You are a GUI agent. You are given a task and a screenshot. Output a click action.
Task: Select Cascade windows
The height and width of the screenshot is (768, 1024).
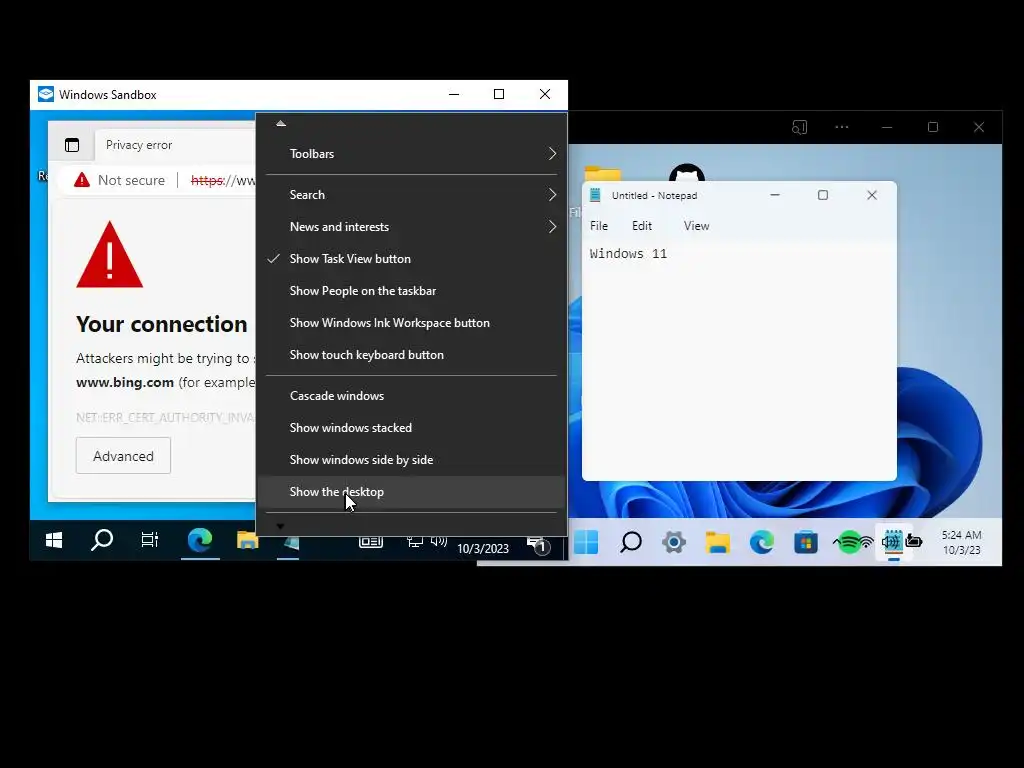[411, 396]
